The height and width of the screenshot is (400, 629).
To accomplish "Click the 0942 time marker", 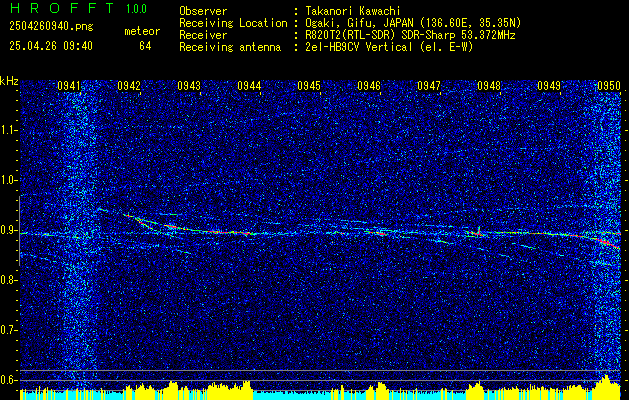I will click(129, 85).
